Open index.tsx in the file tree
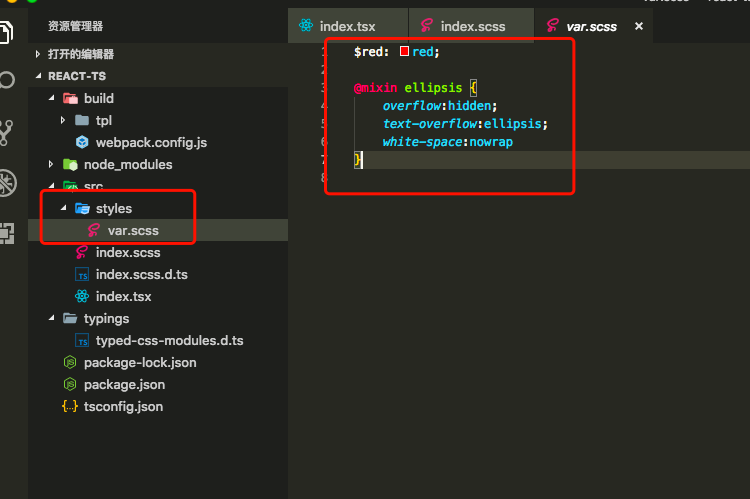Screen dimensions: 750x499 click(123, 297)
